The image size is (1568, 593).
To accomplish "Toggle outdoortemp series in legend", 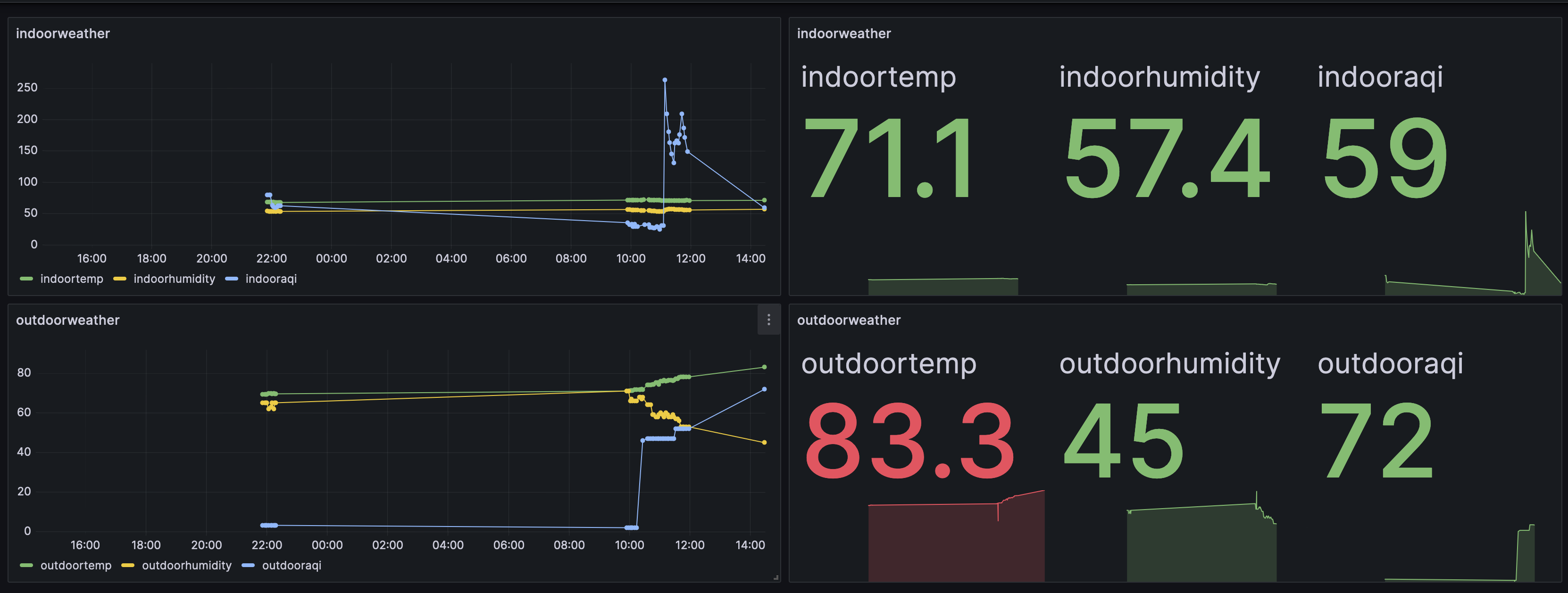I will (75, 565).
